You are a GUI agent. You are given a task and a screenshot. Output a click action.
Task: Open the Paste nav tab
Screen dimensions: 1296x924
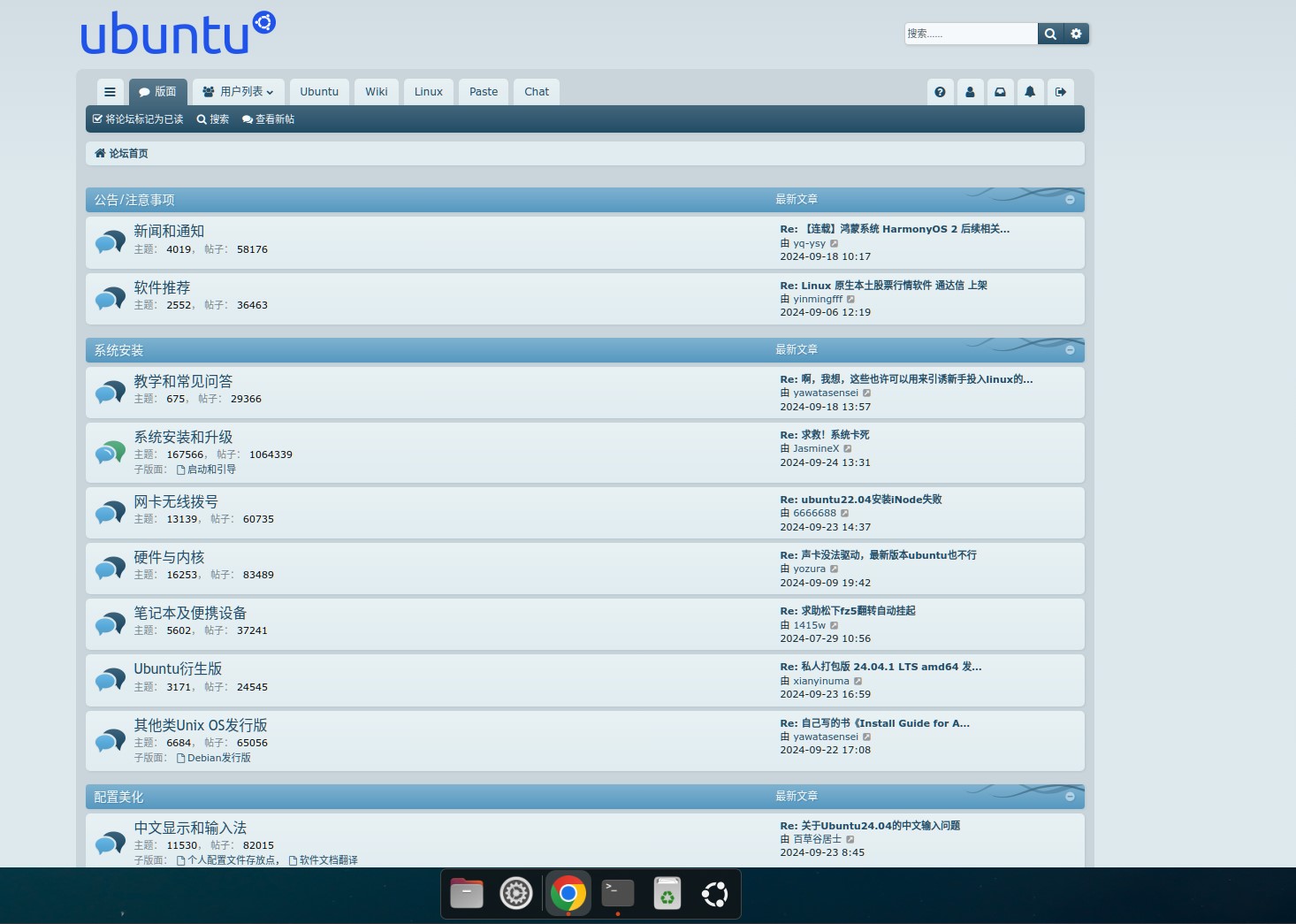point(484,92)
